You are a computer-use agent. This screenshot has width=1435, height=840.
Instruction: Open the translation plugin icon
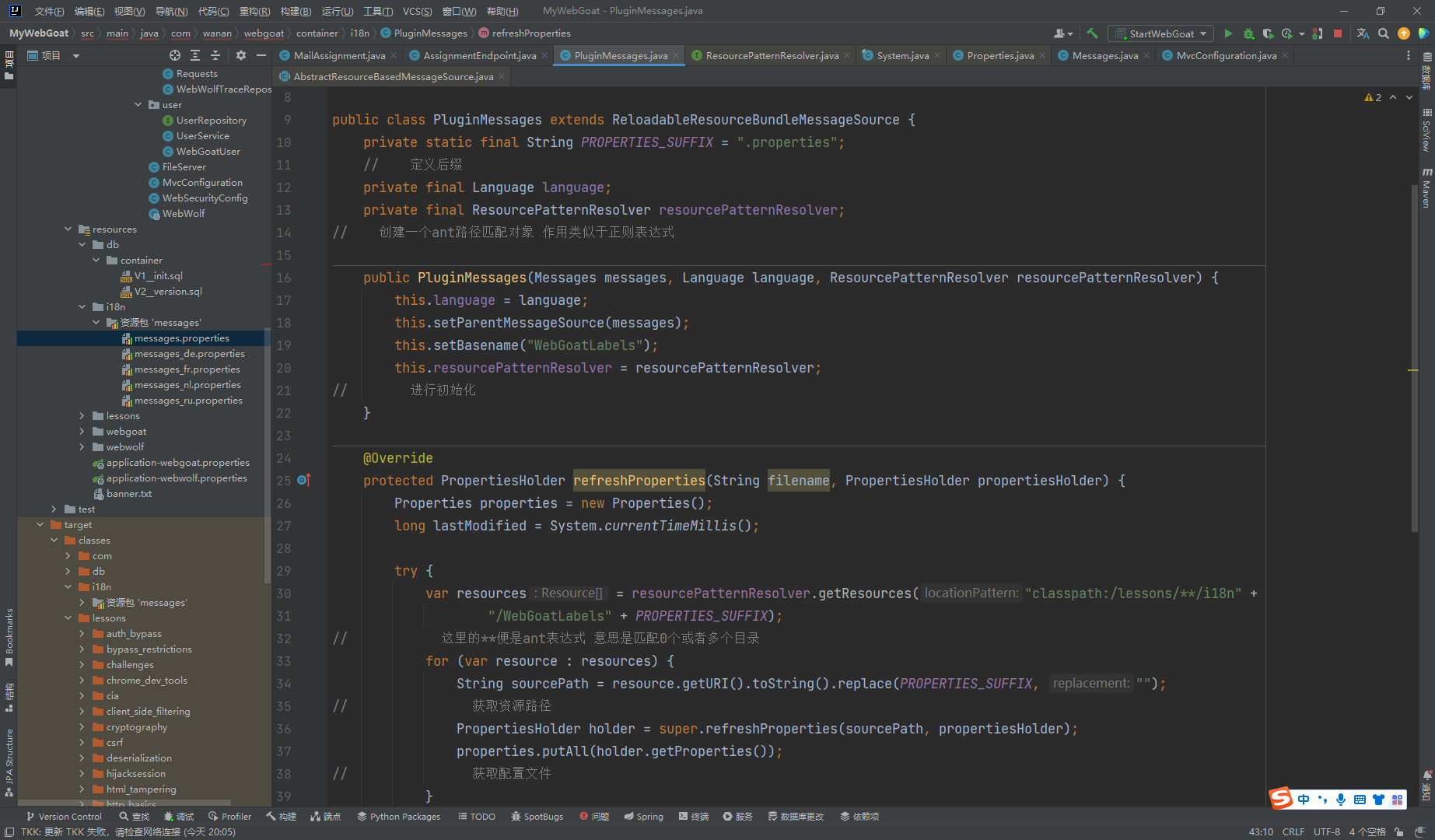[1363, 33]
